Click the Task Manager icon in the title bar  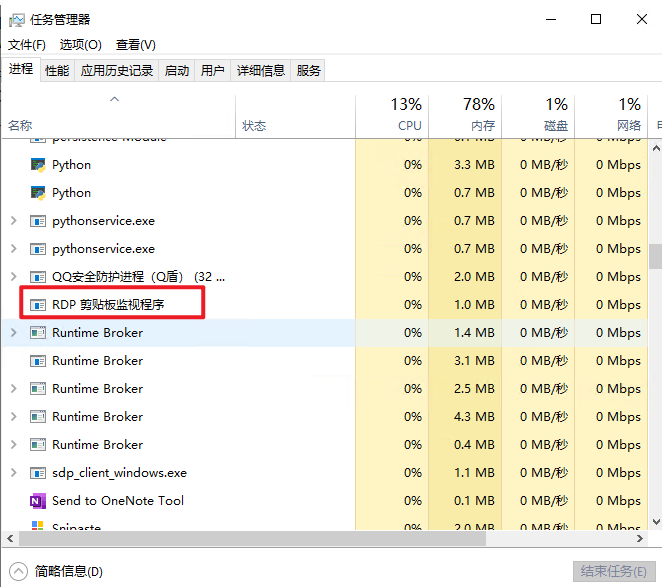coord(17,20)
